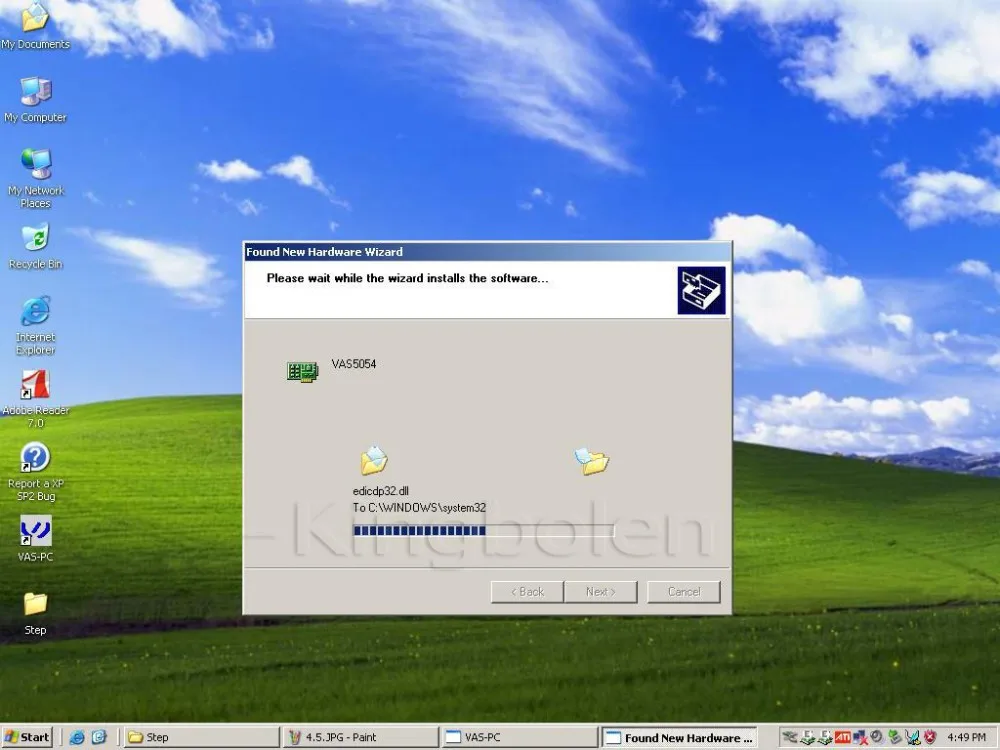Image resolution: width=1000 pixels, height=750 pixels.
Task: Click the VAS5054 device card icon
Action: point(302,371)
